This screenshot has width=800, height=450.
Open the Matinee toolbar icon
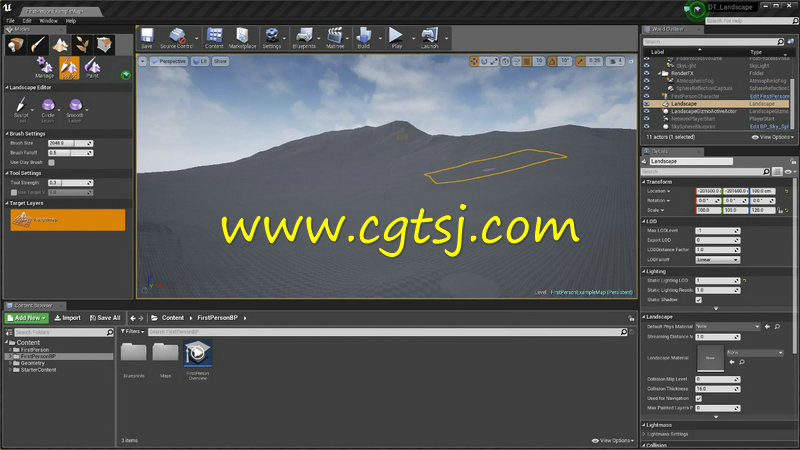tap(335, 38)
